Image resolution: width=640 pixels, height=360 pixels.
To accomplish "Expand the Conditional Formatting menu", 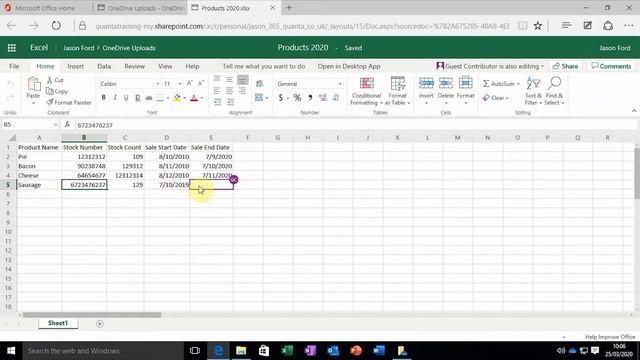I will pos(366,91).
